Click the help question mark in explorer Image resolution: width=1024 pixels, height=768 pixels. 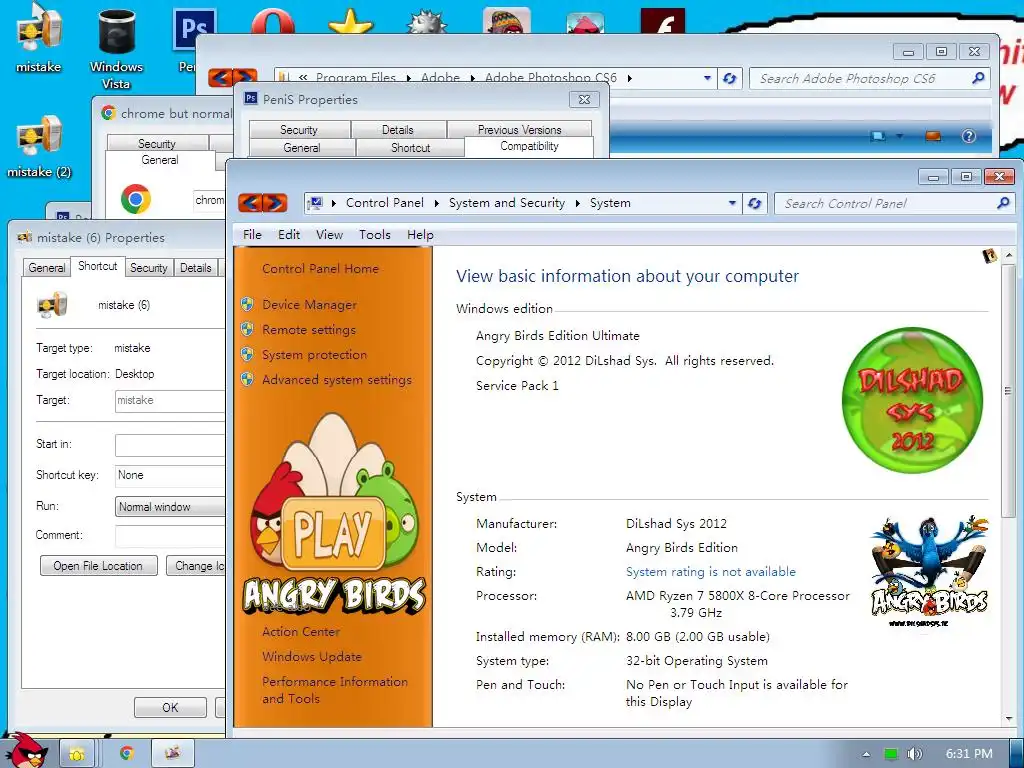[x=968, y=136]
